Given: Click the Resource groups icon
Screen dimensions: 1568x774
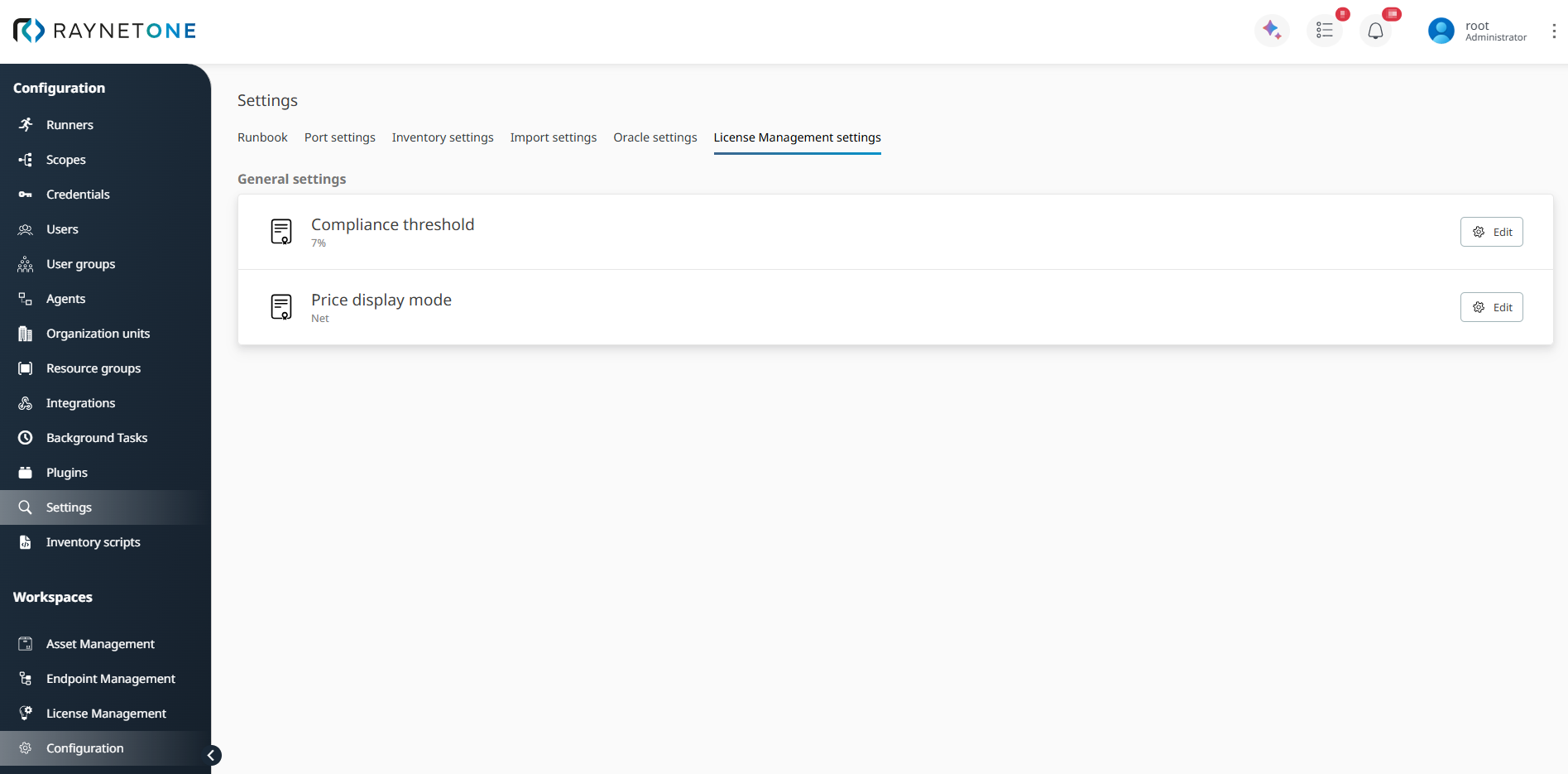Looking at the screenshot, I should pyautogui.click(x=26, y=368).
